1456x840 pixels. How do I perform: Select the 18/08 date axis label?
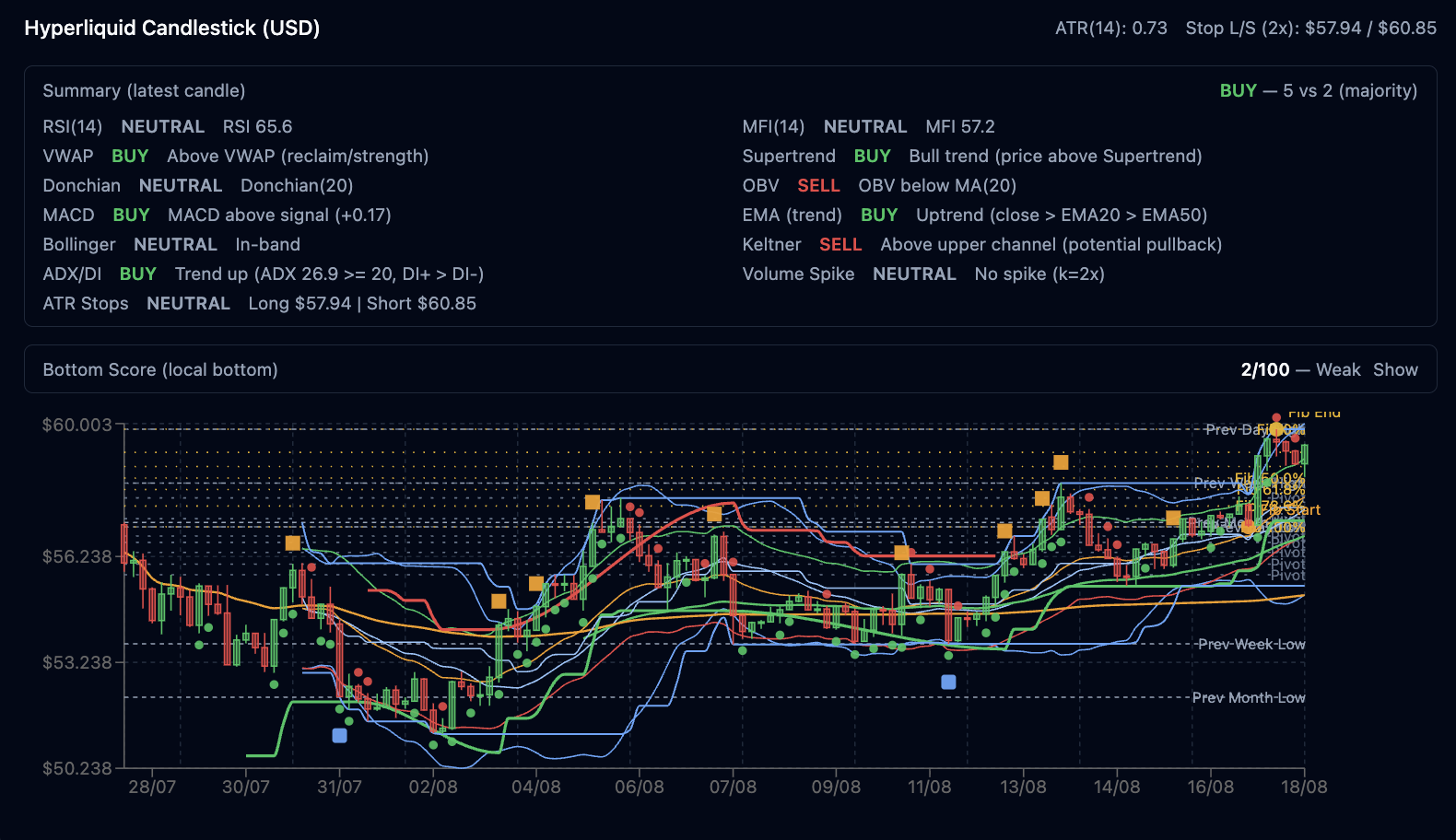tap(1304, 787)
